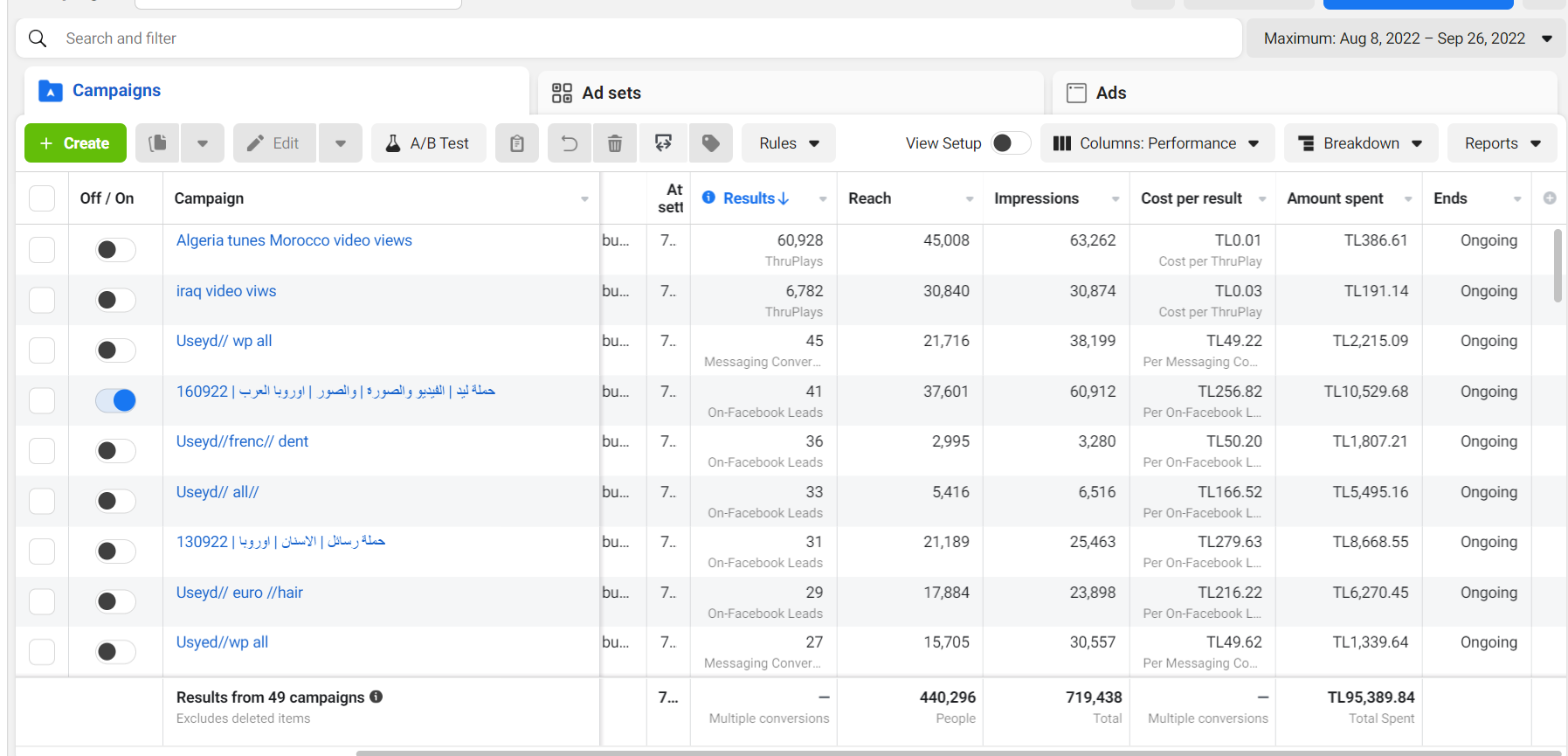This screenshot has width=1568, height=756.
Task: Turn off the 160922 campaign toggle
Action: [115, 400]
